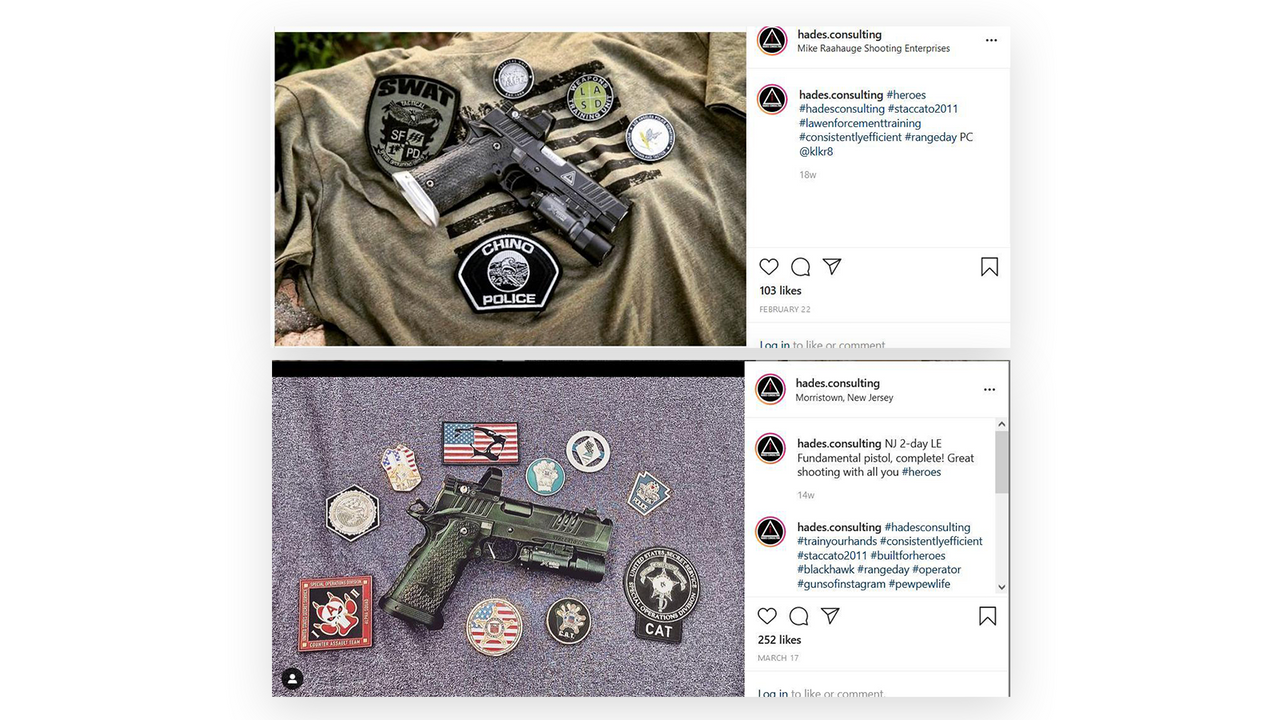This screenshot has height=720, width=1280.
Task: Open comments on the top post
Action: click(x=801, y=267)
